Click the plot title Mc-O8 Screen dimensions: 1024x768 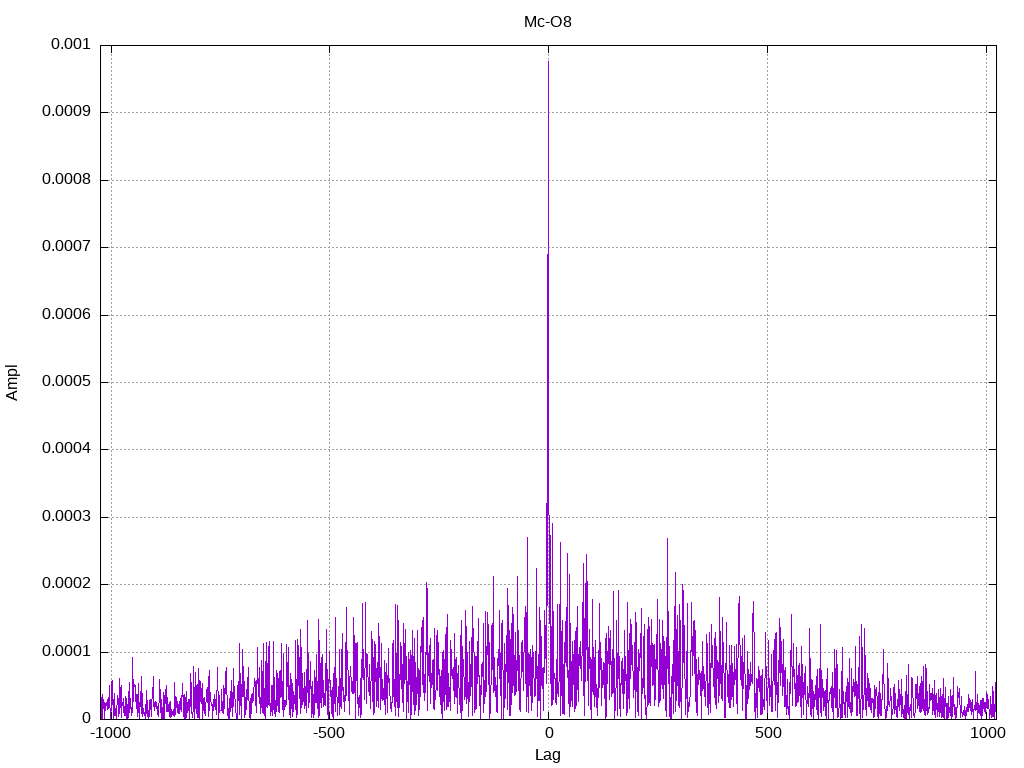[548, 21]
